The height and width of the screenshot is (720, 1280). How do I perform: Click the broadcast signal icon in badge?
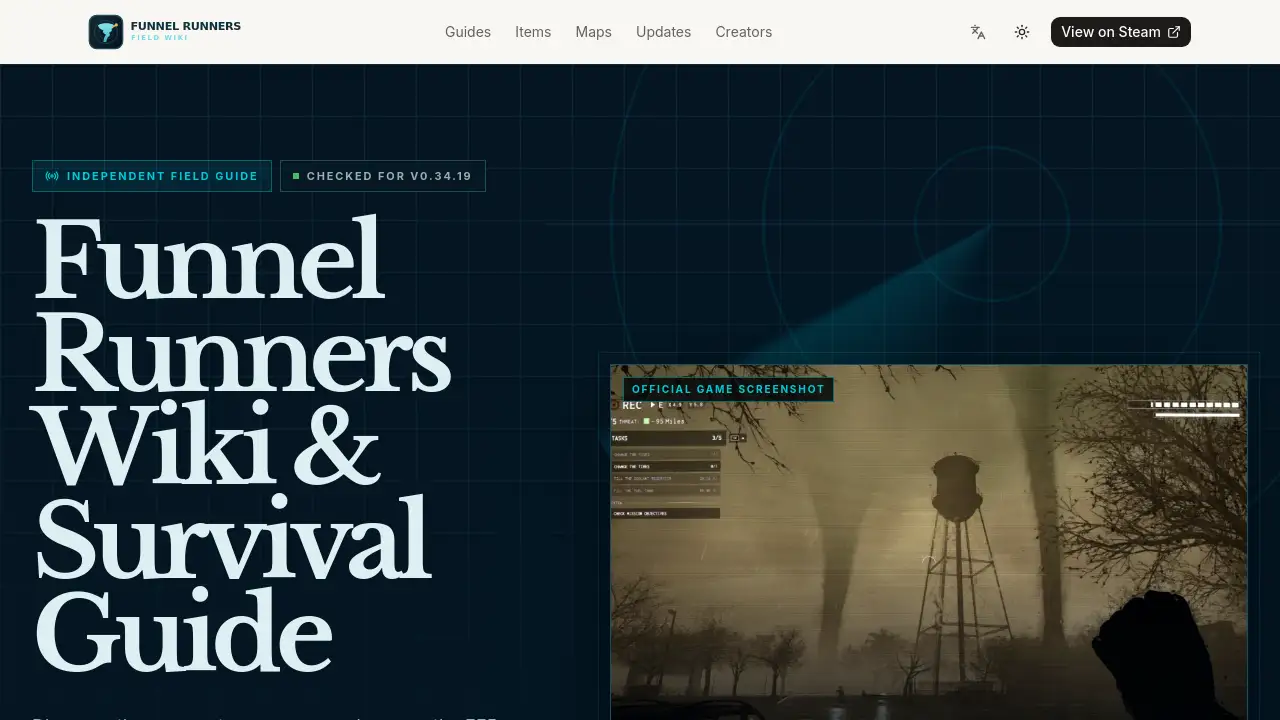point(52,176)
